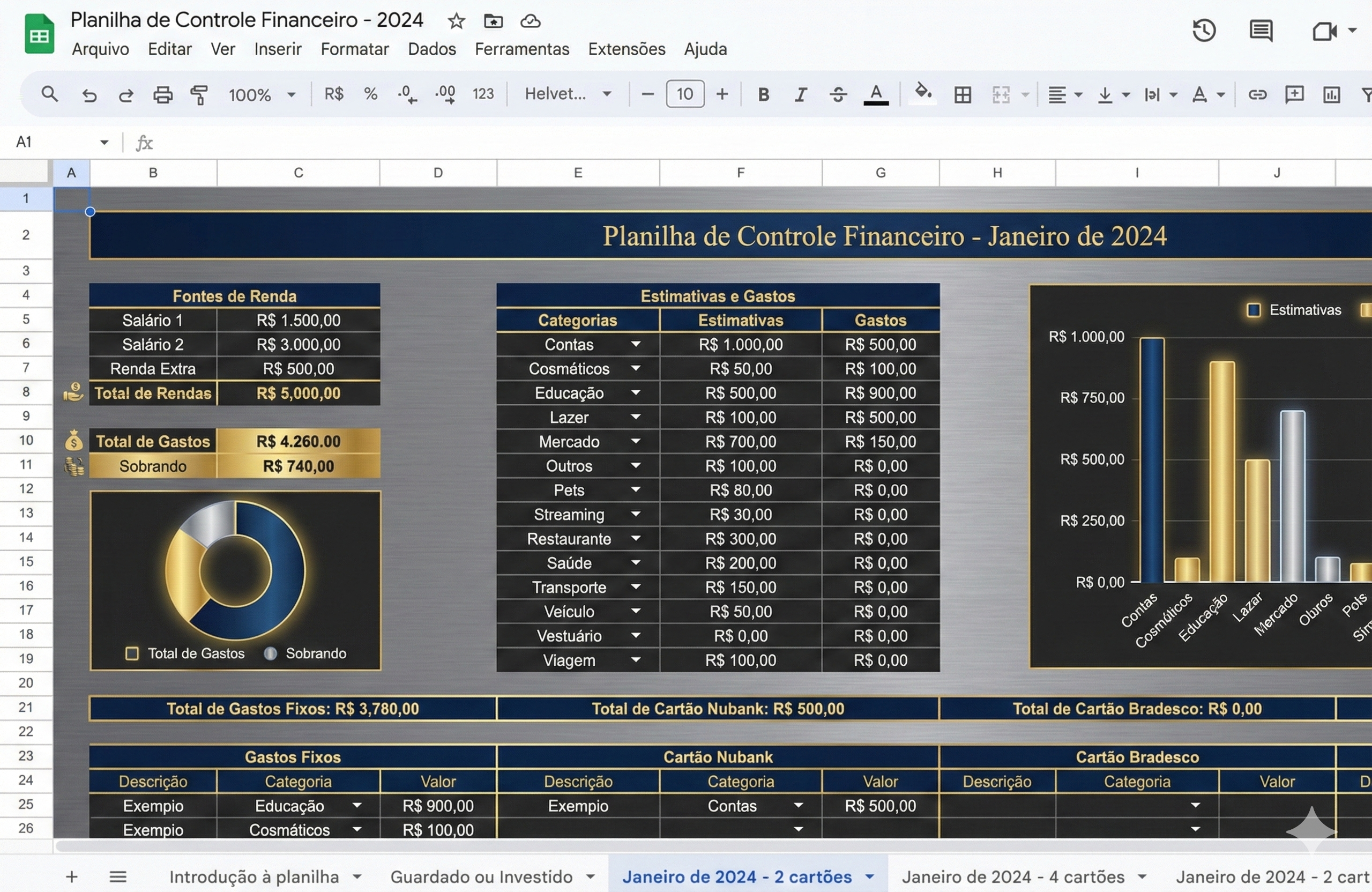Click the borders grid icon

click(x=962, y=94)
